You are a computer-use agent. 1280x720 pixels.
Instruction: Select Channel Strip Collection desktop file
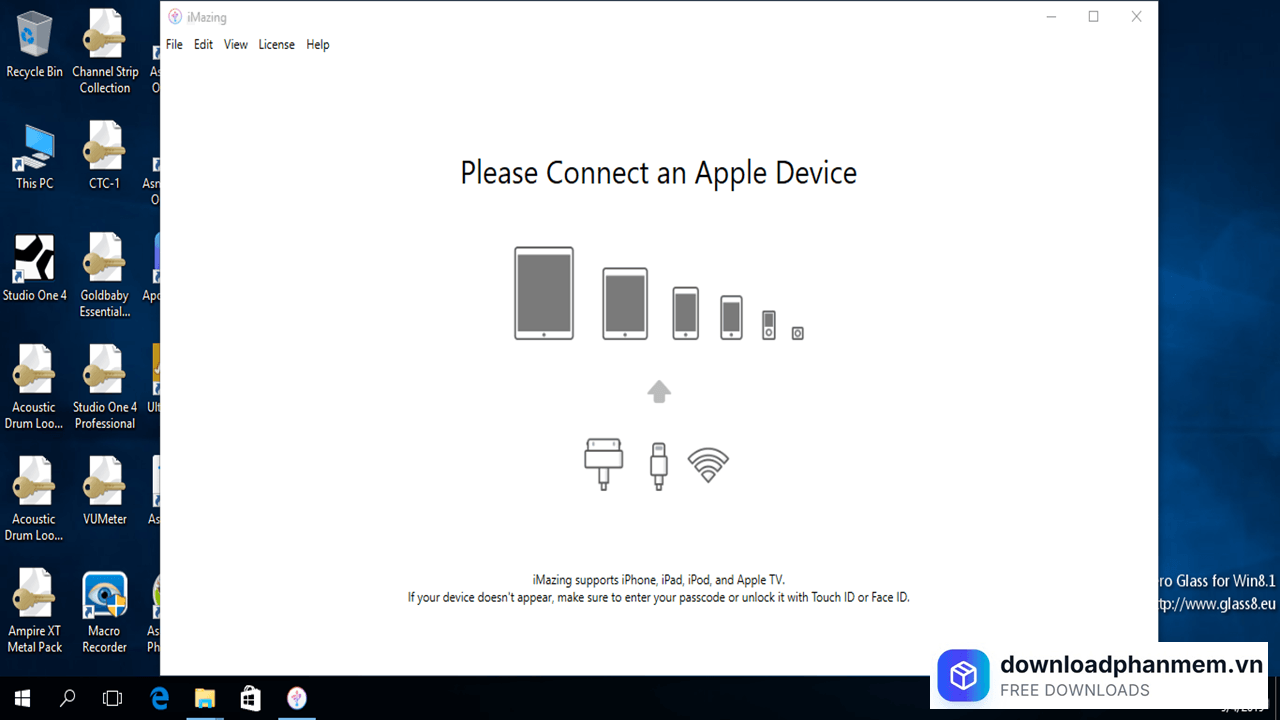tap(105, 52)
